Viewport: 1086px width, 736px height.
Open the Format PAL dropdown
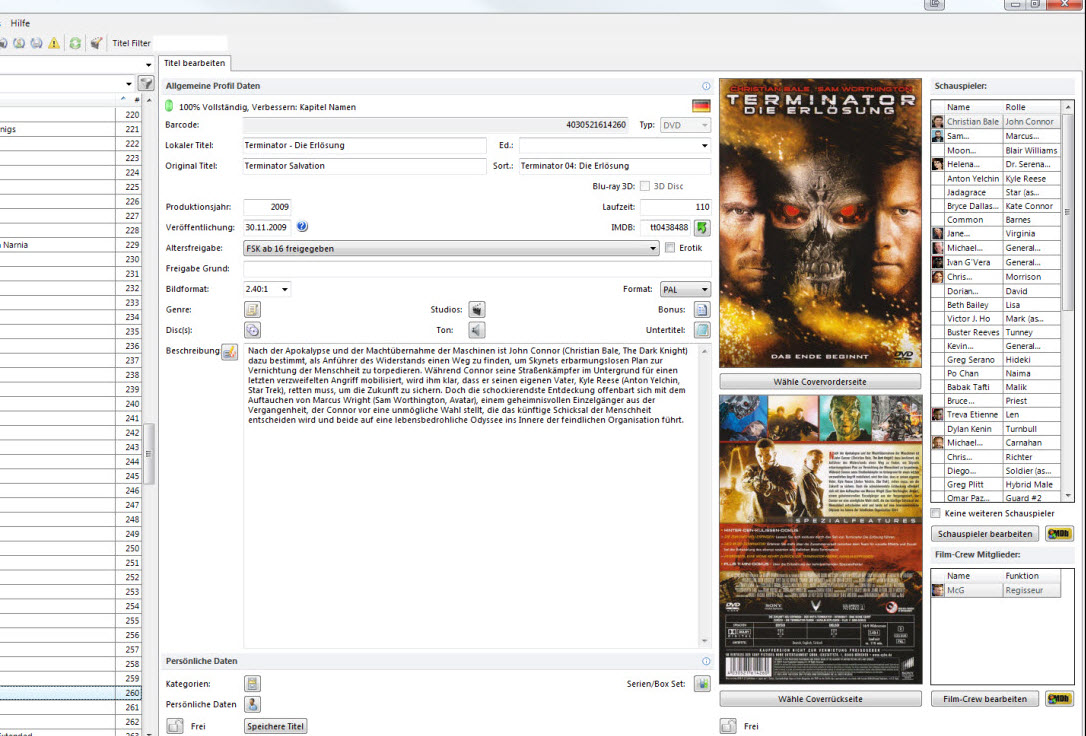685,289
